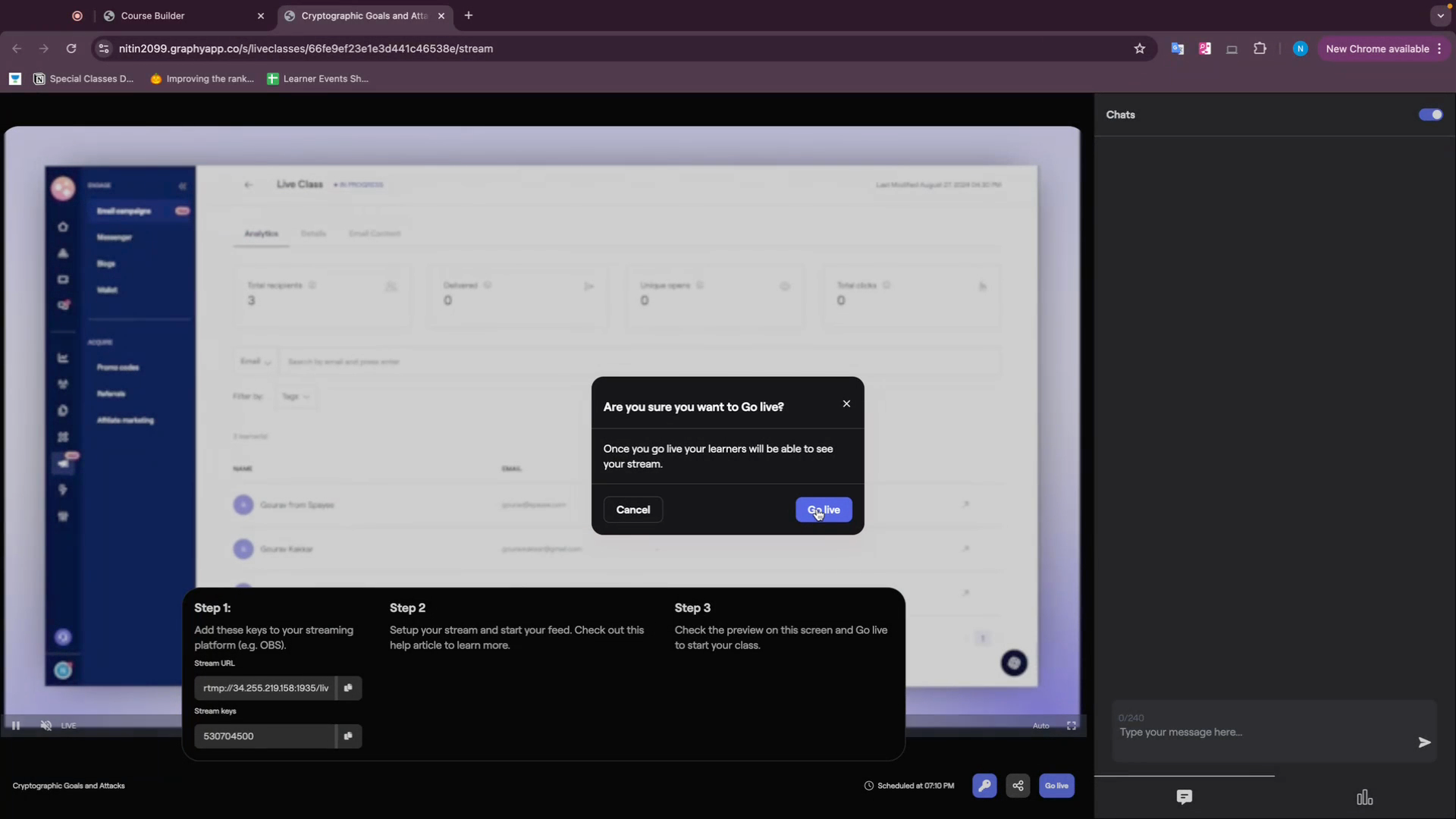
Task: Open stream key settings (key icon)
Action: coord(984,786)
